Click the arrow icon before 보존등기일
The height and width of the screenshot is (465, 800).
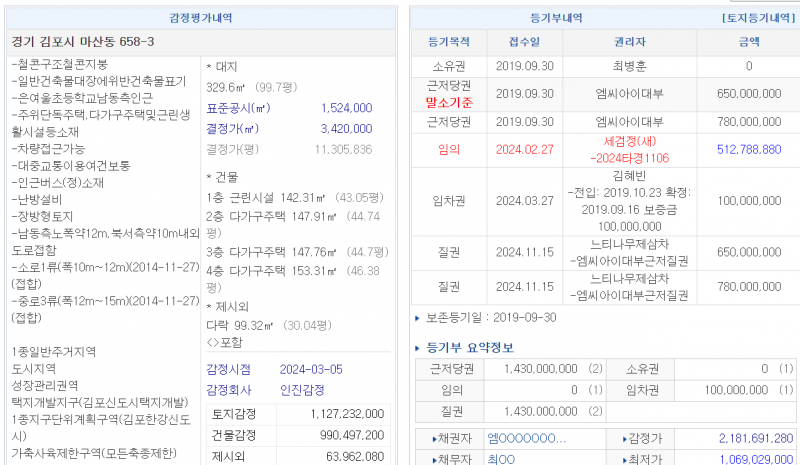click(x=418, y=318)
